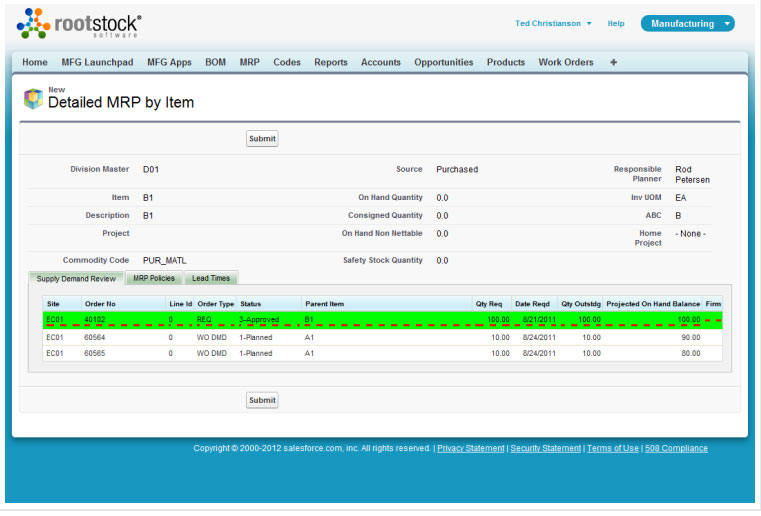Click the top Submit button
The image size is (761, 516).
[x=262, y=138]
